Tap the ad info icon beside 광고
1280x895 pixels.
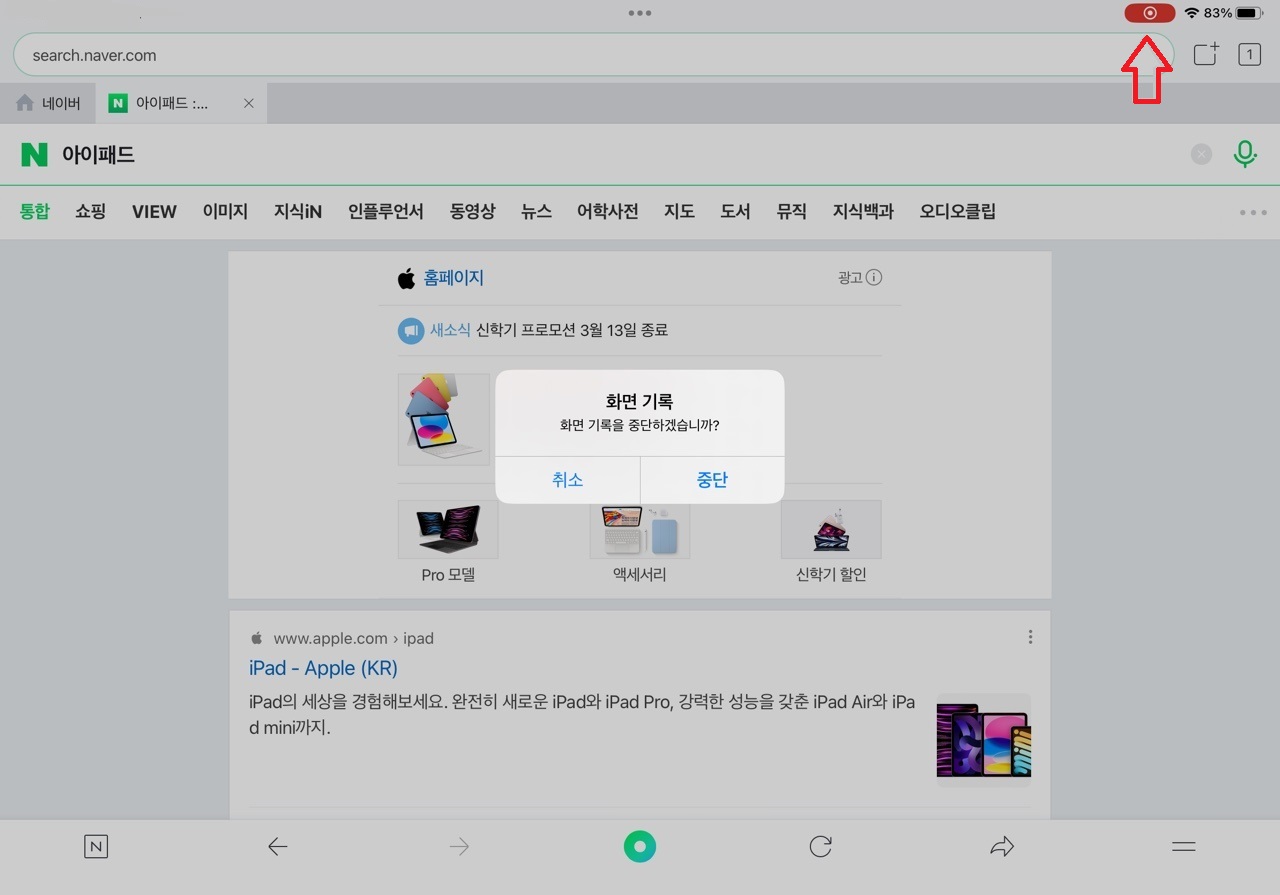click(874, 278)
